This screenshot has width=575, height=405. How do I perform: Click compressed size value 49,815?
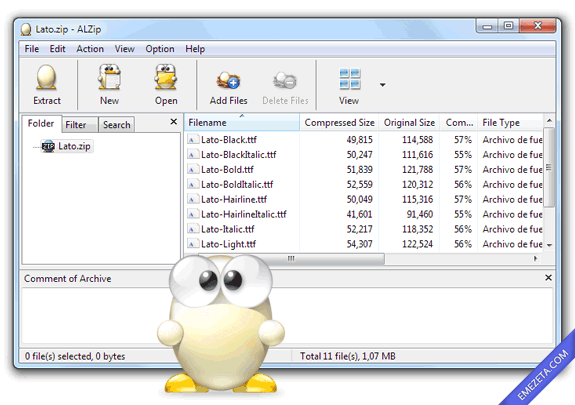[x=359, y=140]
